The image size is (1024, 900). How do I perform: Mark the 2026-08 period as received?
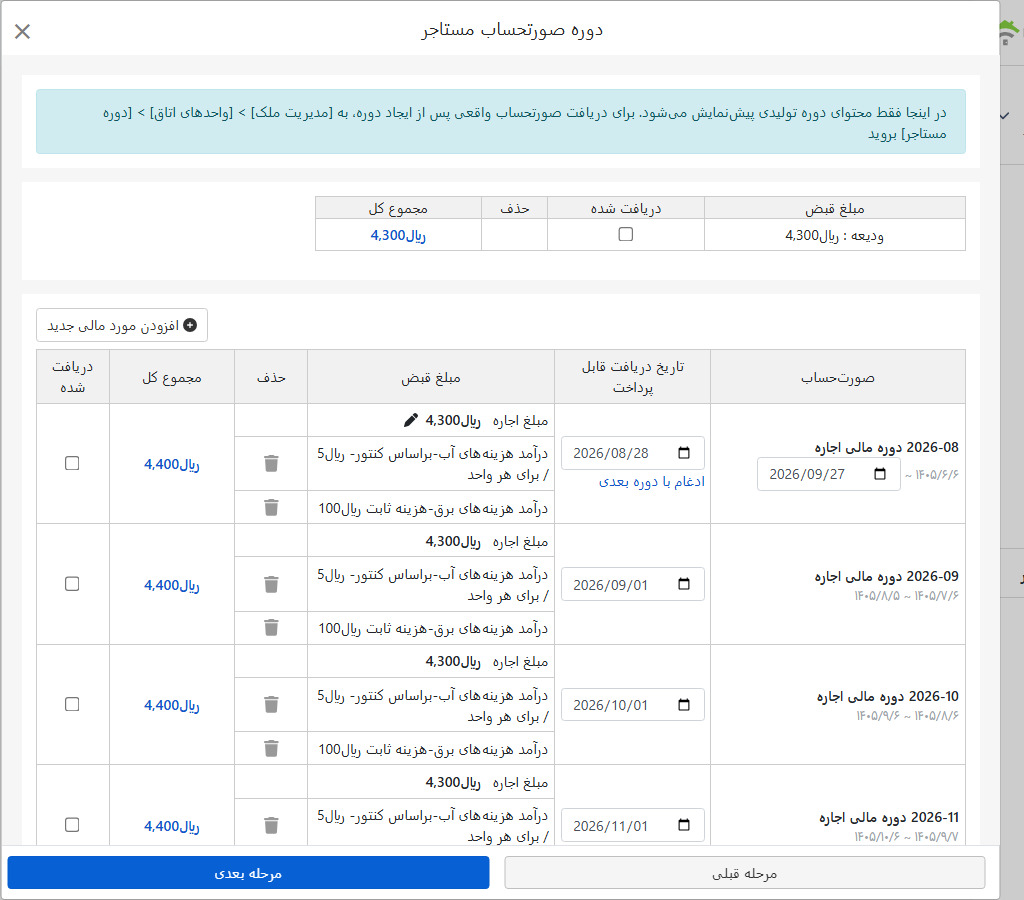72,463
